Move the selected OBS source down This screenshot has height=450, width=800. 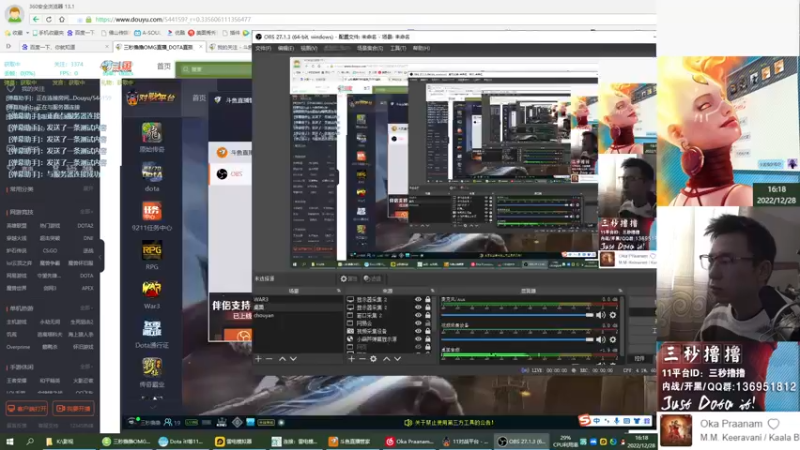397,359
